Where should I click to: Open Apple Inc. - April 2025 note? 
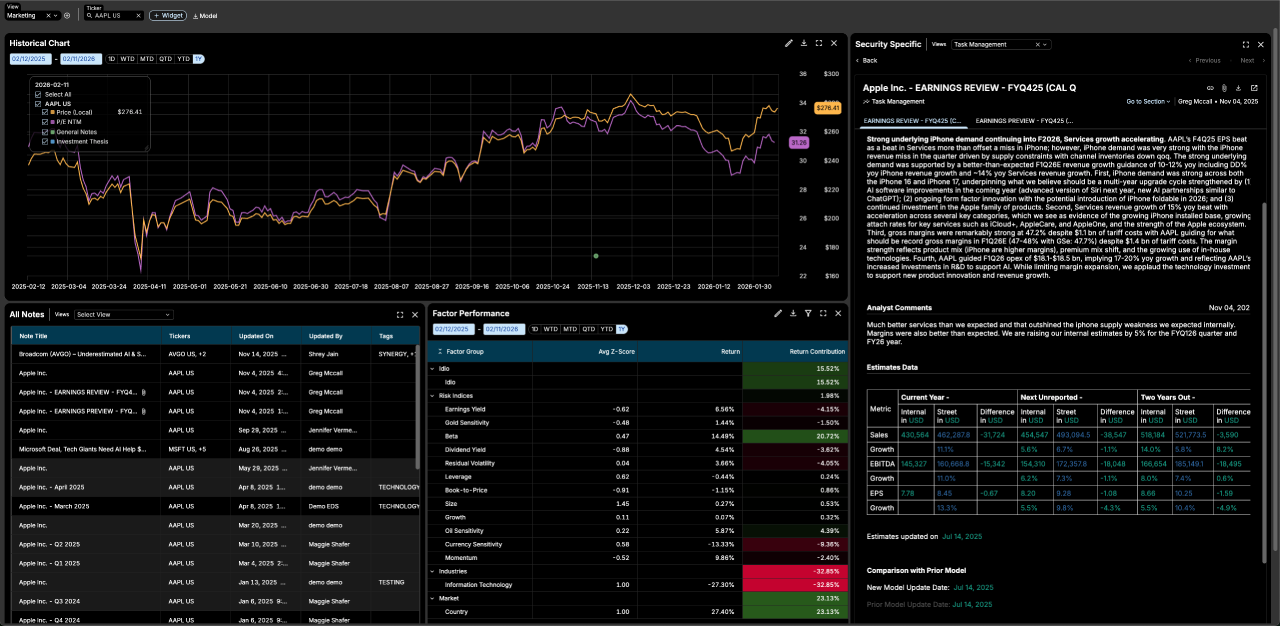click(x=215, y=487)
